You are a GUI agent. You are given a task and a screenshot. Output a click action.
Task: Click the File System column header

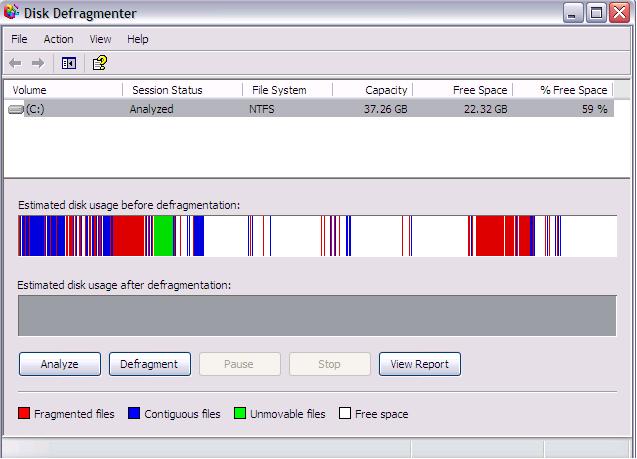pos(286,90)
